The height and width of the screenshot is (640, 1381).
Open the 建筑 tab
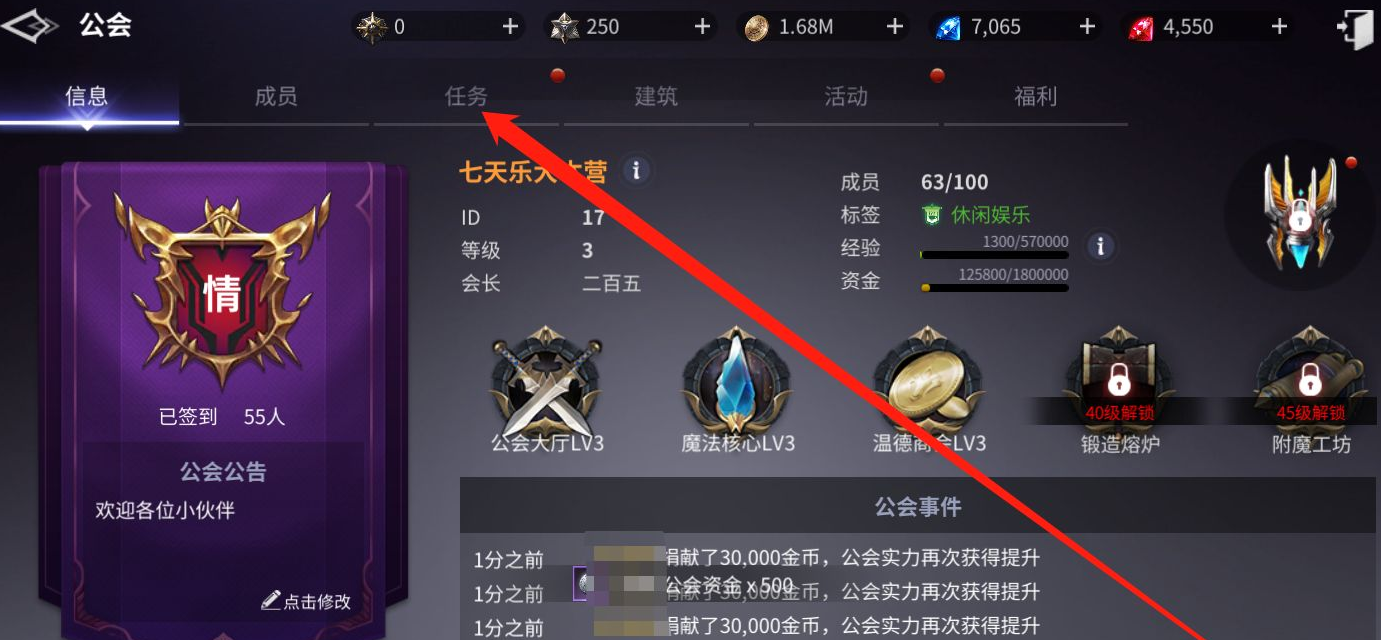(656, 96)
